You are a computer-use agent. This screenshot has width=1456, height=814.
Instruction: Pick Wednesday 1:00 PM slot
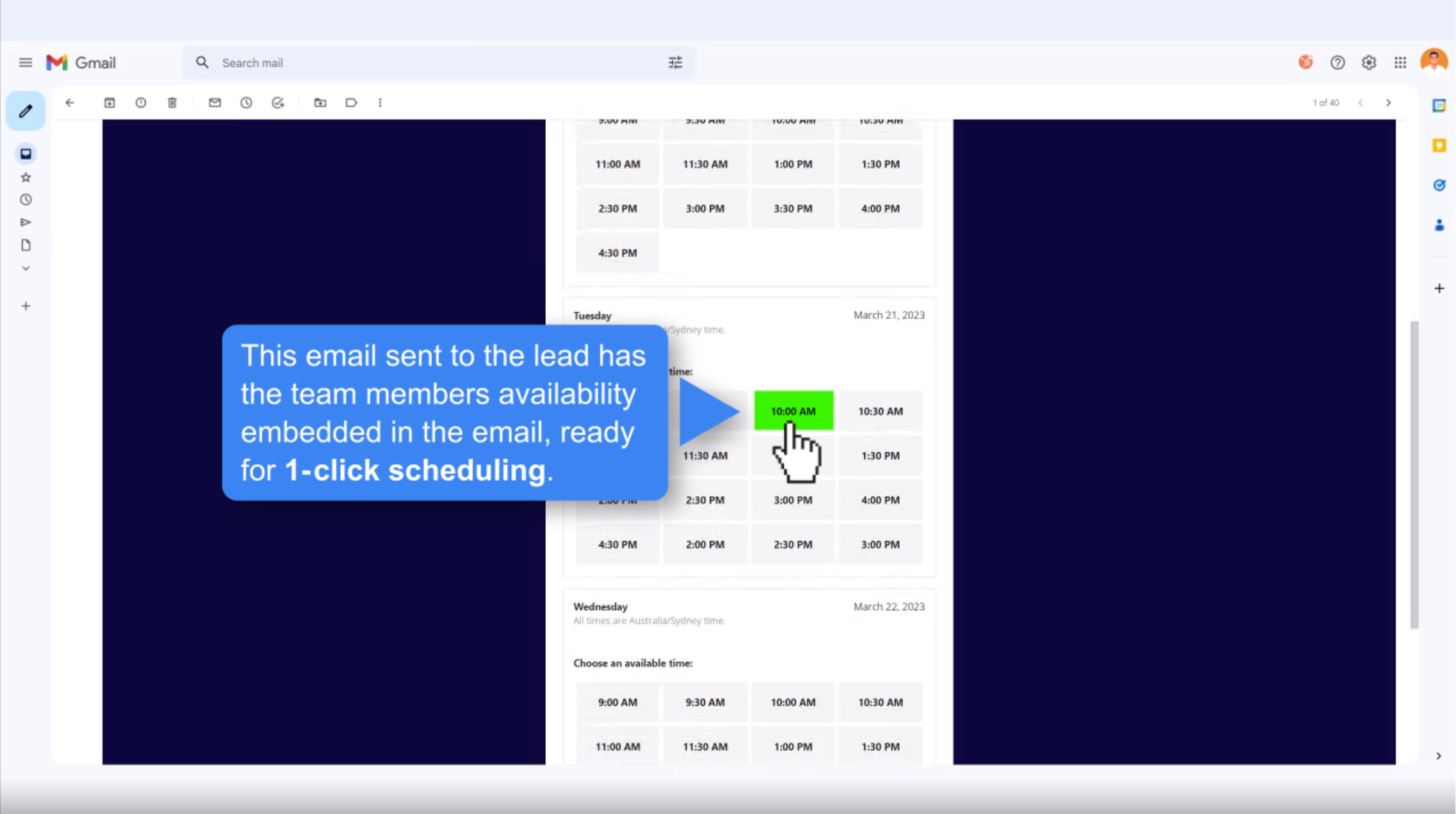click(794, 747)
